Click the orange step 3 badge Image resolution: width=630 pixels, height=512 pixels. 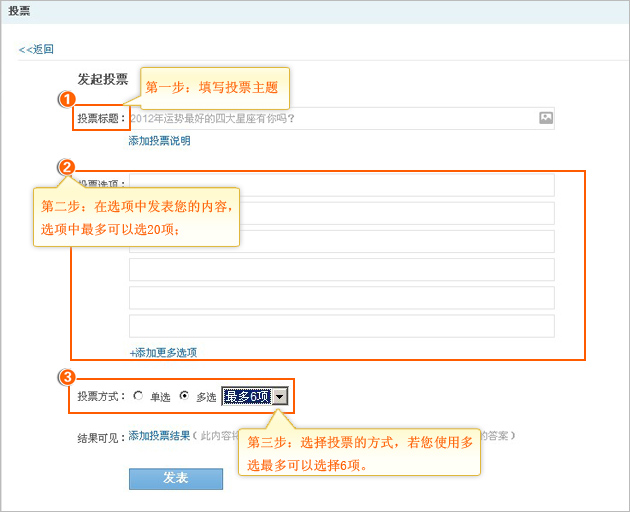tap(68, 377)
